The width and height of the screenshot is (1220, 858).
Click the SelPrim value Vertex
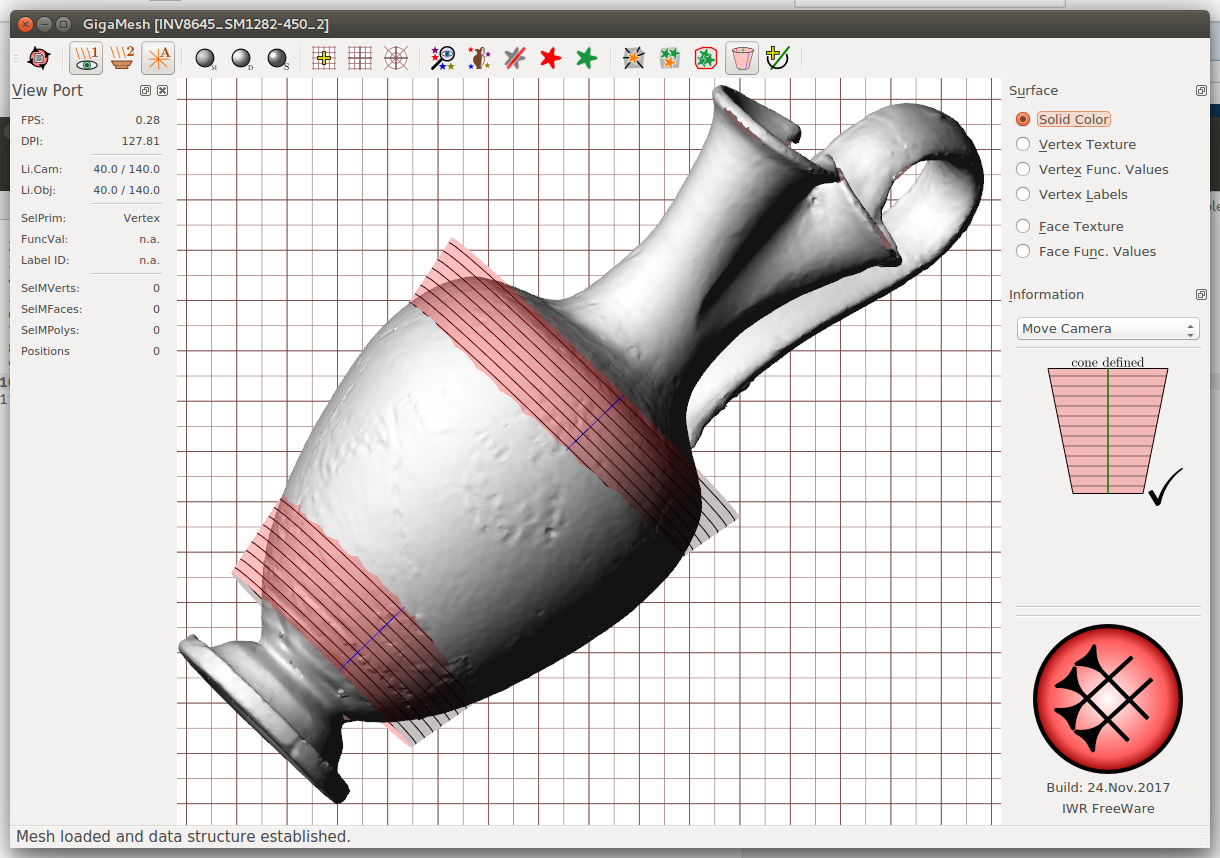142,218
